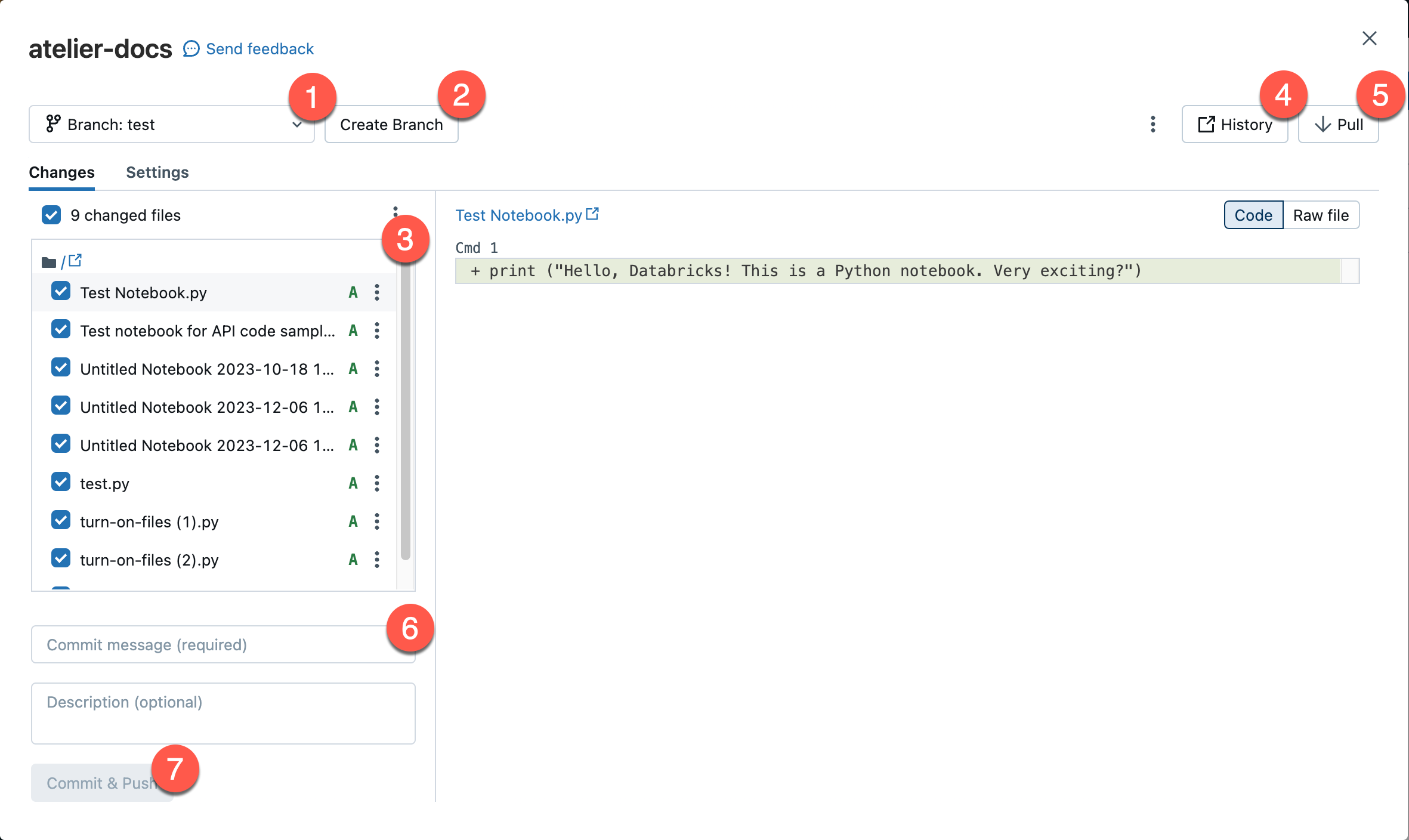Click the three-dot menu next to test.py
This screenshot has width=1409, height=840.
pos(377,483)
